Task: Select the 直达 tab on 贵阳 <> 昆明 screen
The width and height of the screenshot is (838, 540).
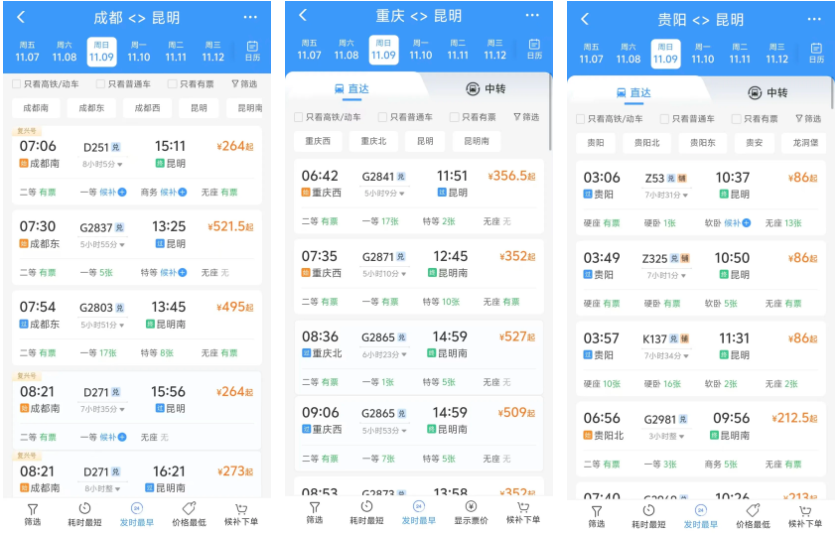Action: click(x=630, y=93)
